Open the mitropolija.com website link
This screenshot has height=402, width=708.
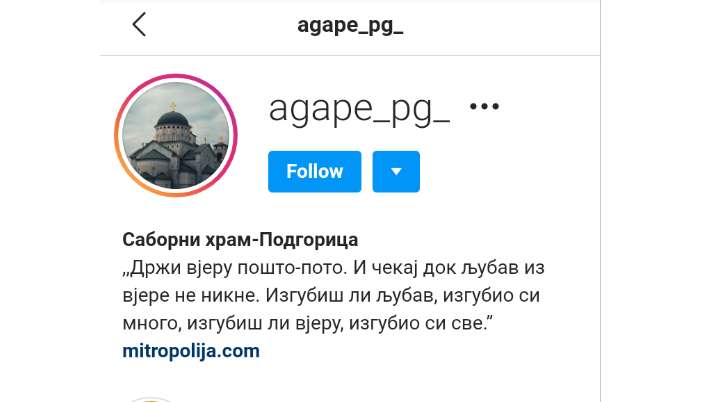point(191,351)
